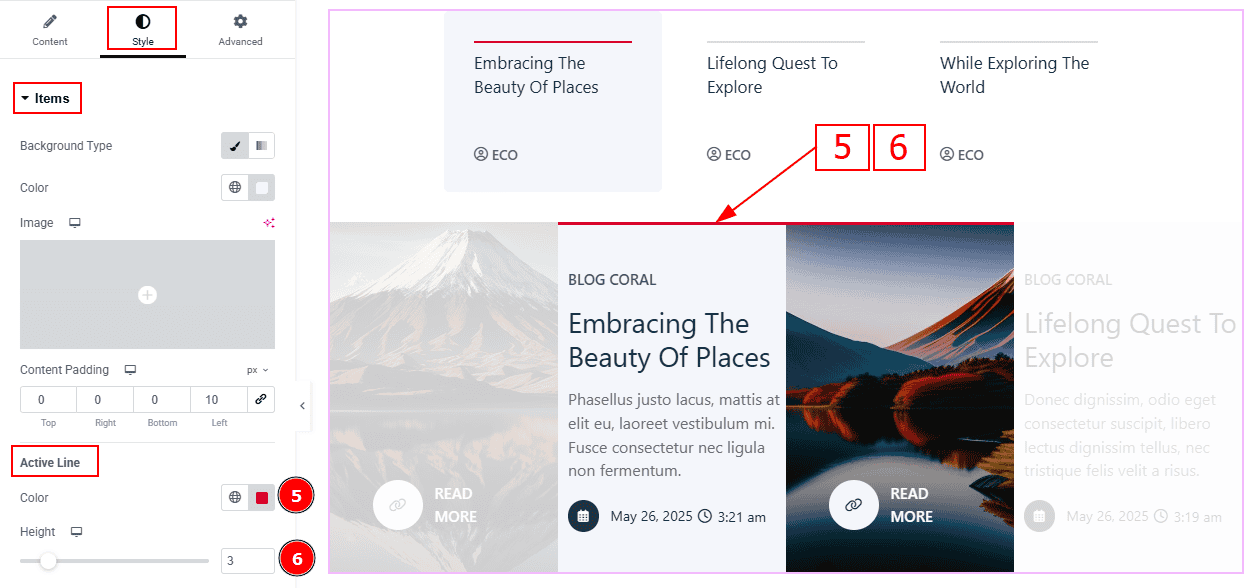The height and width of the screenshot is (588, 1253).
Task: Open the px unit dropdown
Action: 258,370
